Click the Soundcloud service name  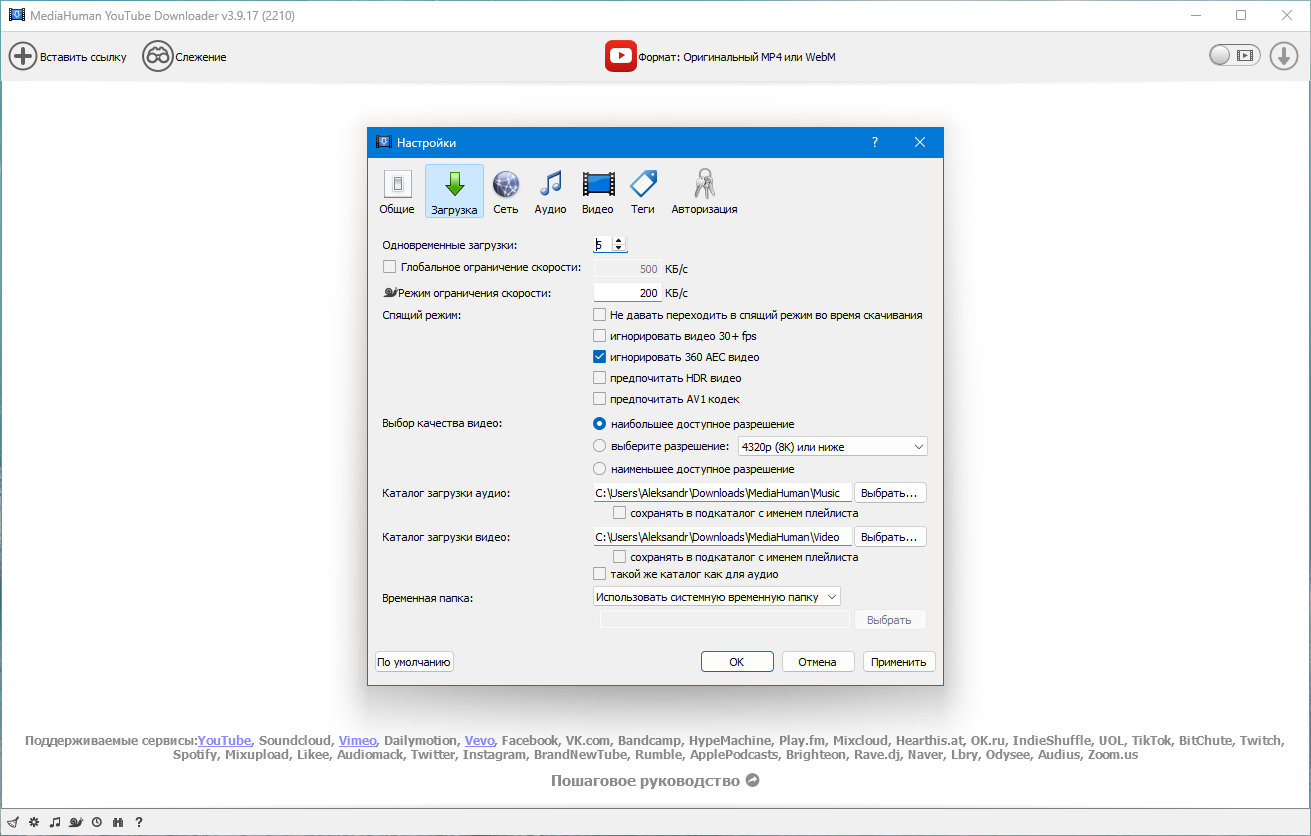295,741
